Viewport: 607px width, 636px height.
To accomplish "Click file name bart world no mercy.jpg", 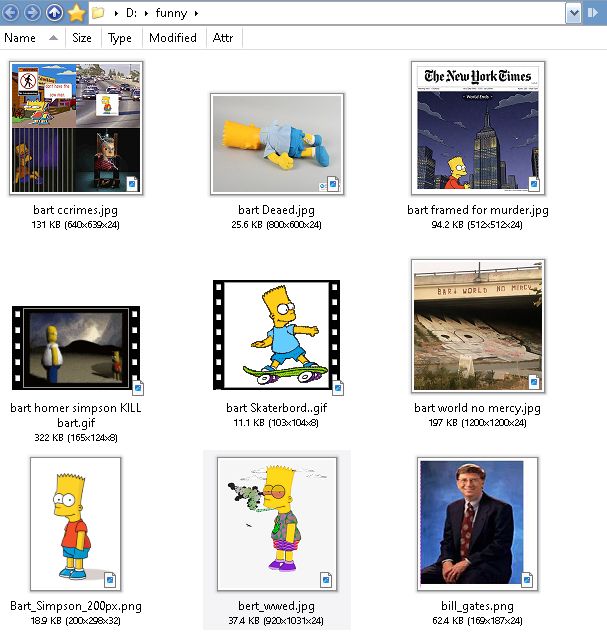I will [x=478, y=408].
